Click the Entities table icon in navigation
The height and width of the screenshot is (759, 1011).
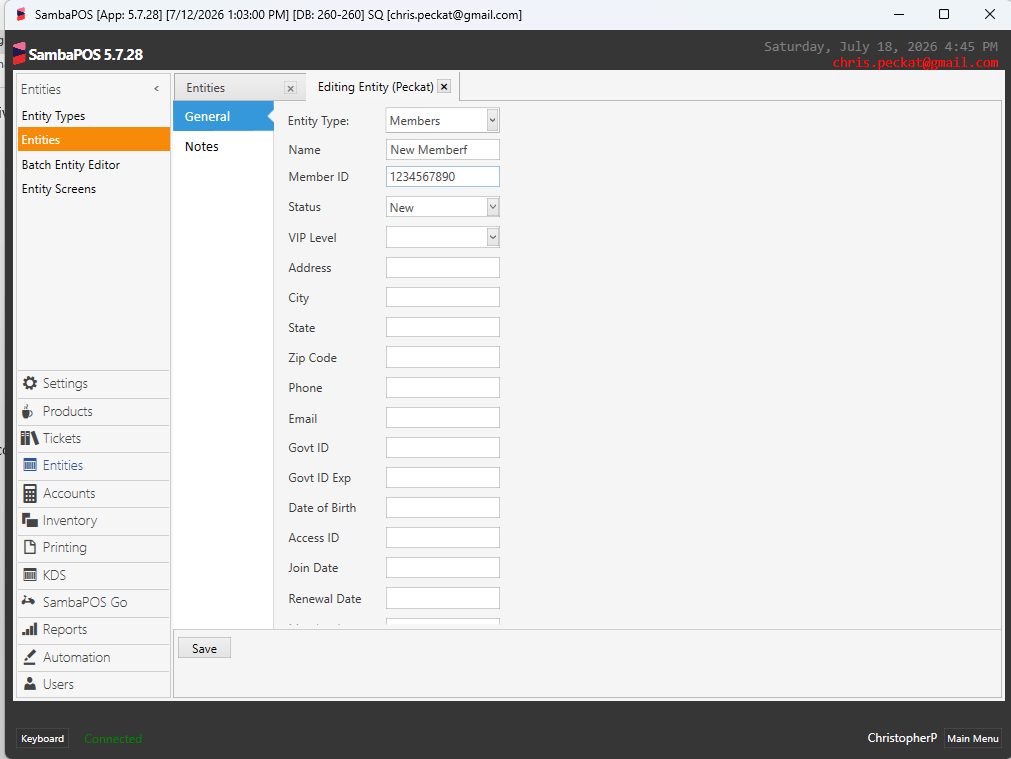pos(30,465)
